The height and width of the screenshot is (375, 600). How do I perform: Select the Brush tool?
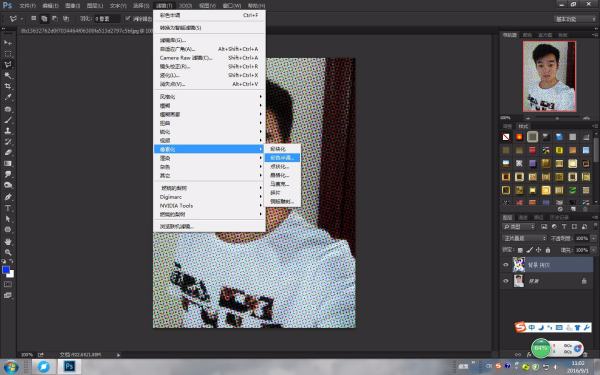[8, 120]
